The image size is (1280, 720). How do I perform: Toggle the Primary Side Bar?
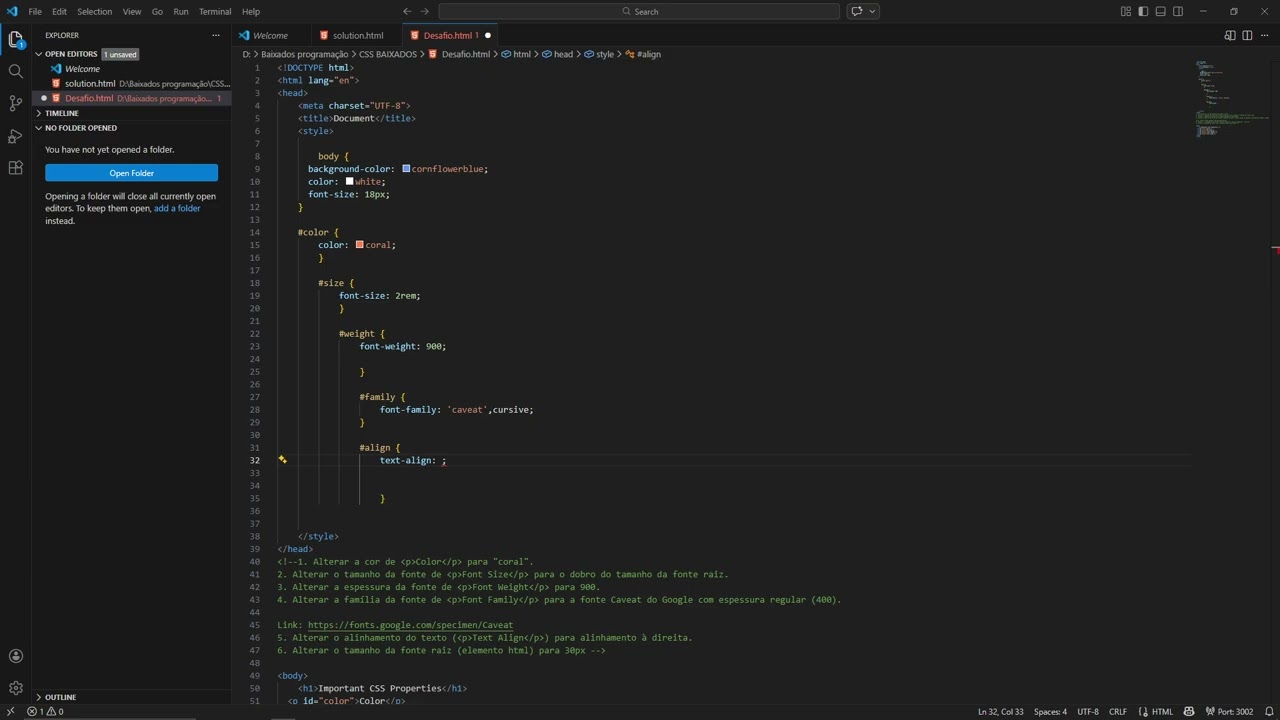point(1144,11)
